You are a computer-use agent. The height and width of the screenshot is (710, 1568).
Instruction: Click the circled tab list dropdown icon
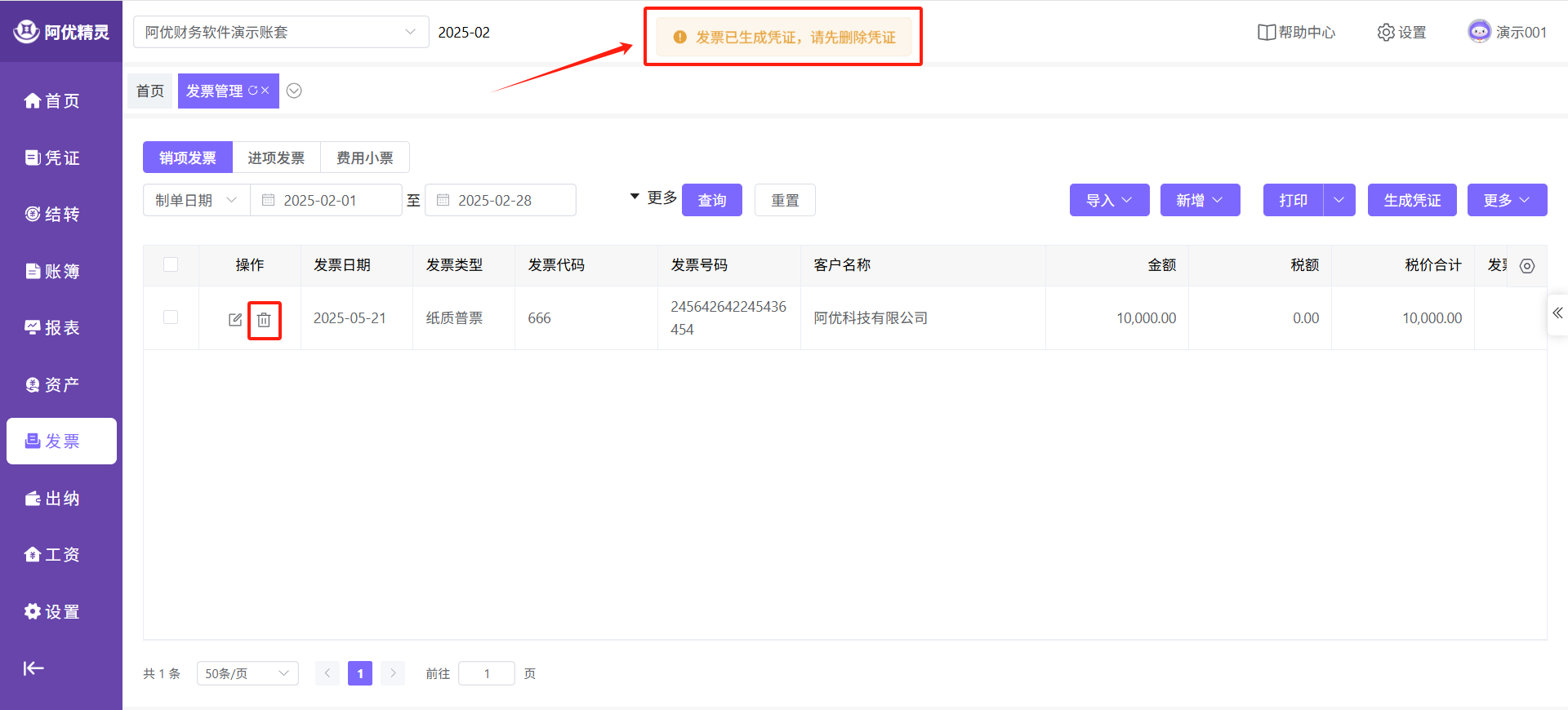coord(295,91)
